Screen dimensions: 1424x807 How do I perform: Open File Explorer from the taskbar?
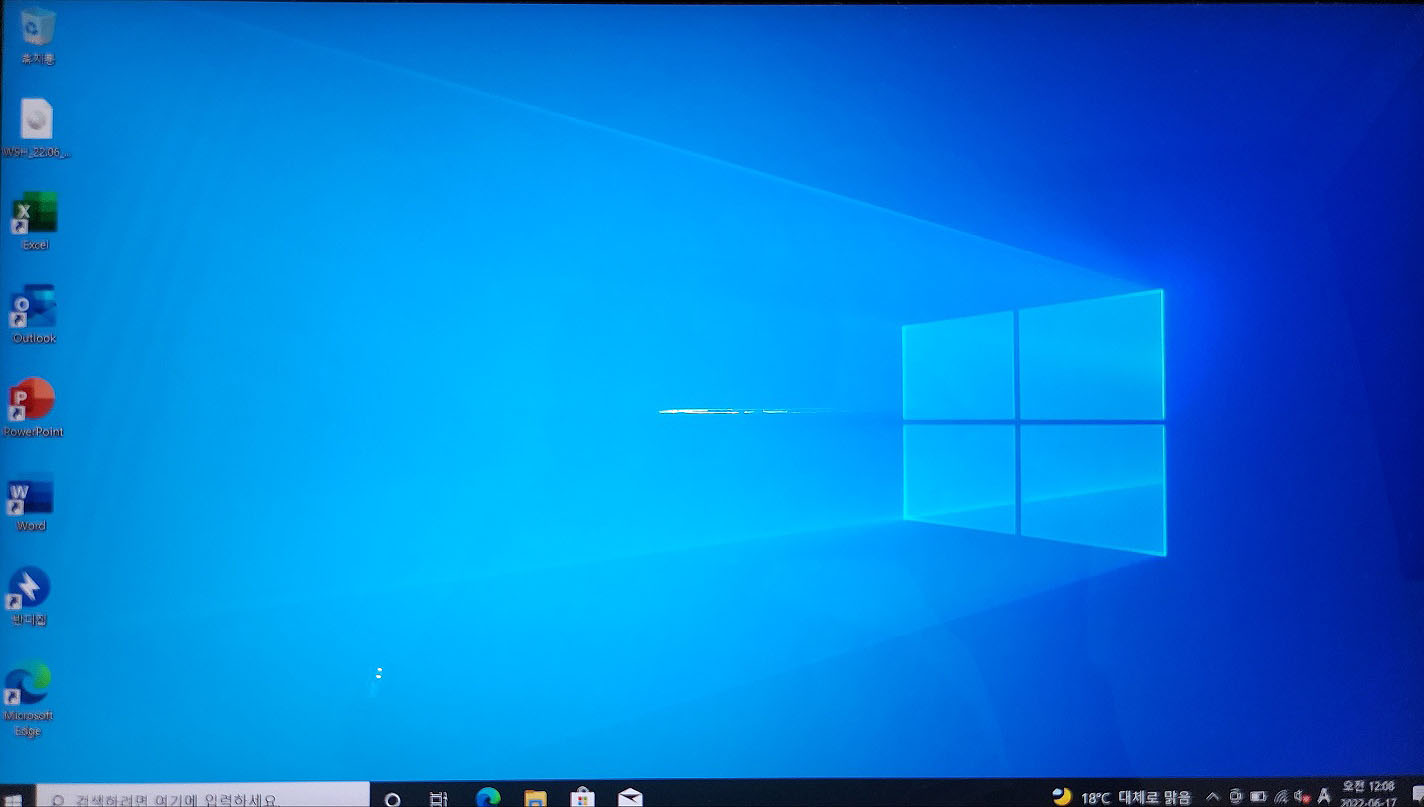pyautogui.click(x=536, y=798)
